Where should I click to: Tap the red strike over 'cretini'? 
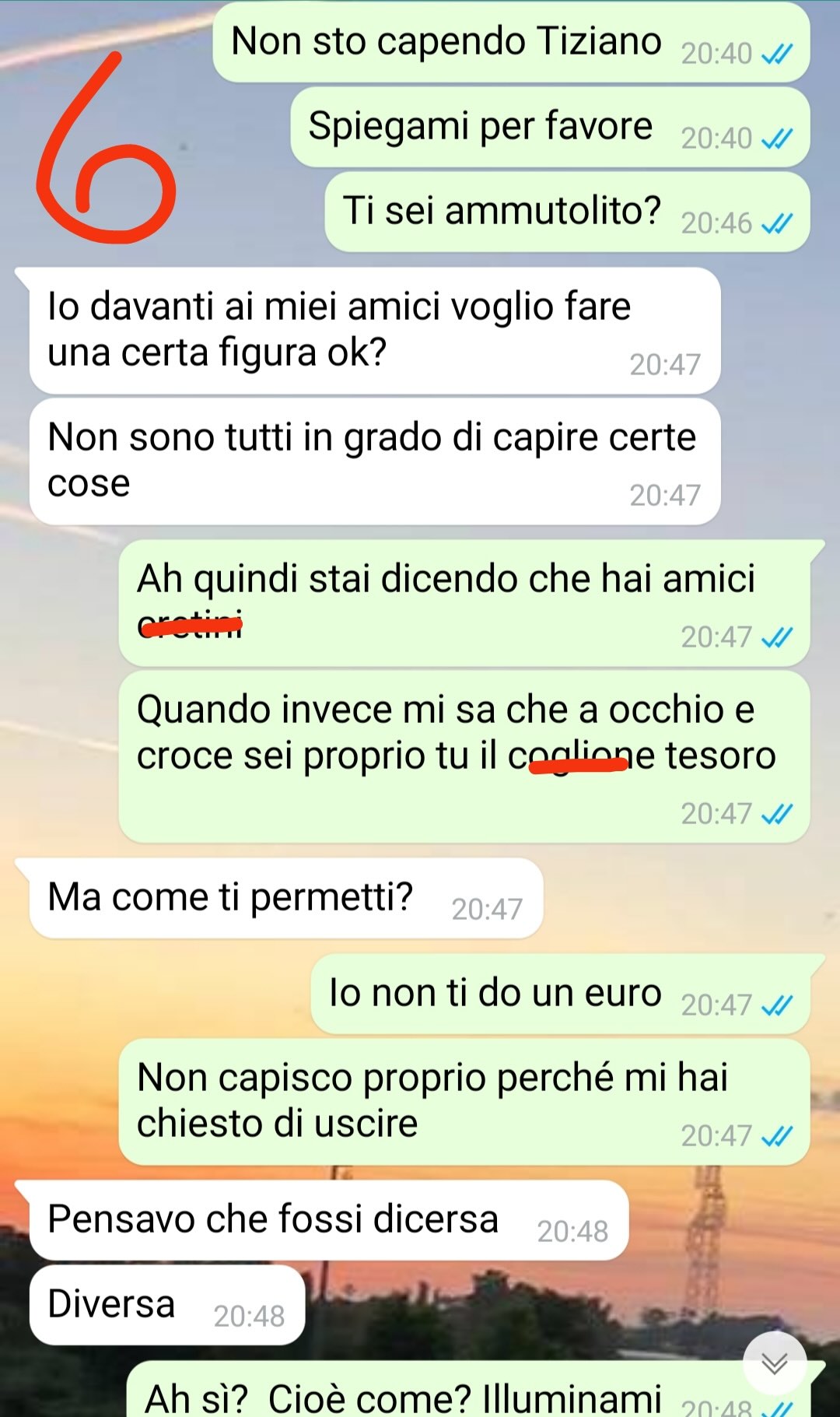tap(190, 623)
